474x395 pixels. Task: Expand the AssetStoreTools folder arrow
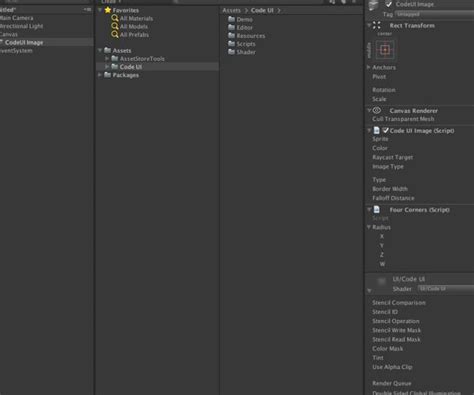click(107, 58)
